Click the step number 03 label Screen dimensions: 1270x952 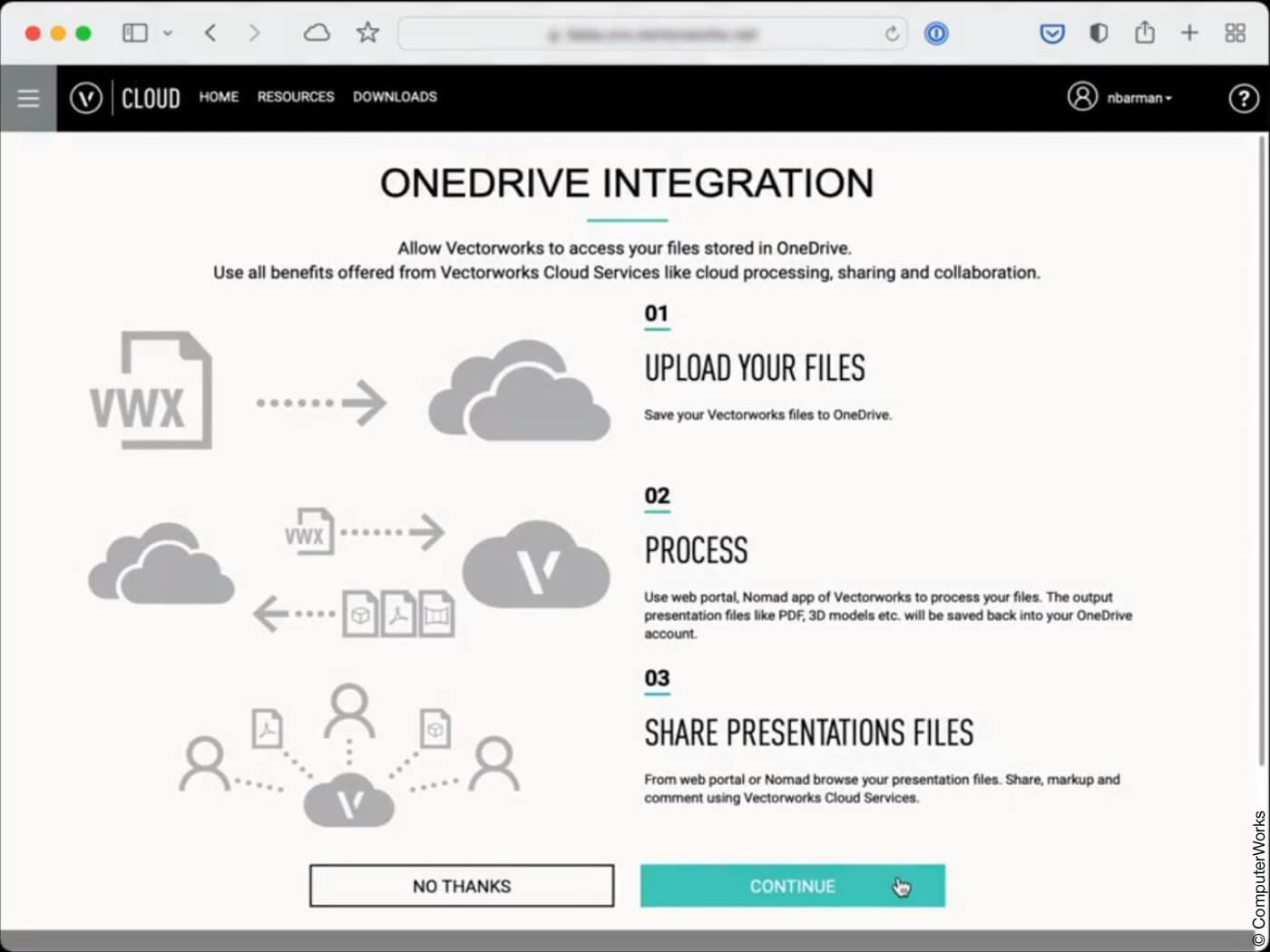pyautogui.click(x=657, y=678)
